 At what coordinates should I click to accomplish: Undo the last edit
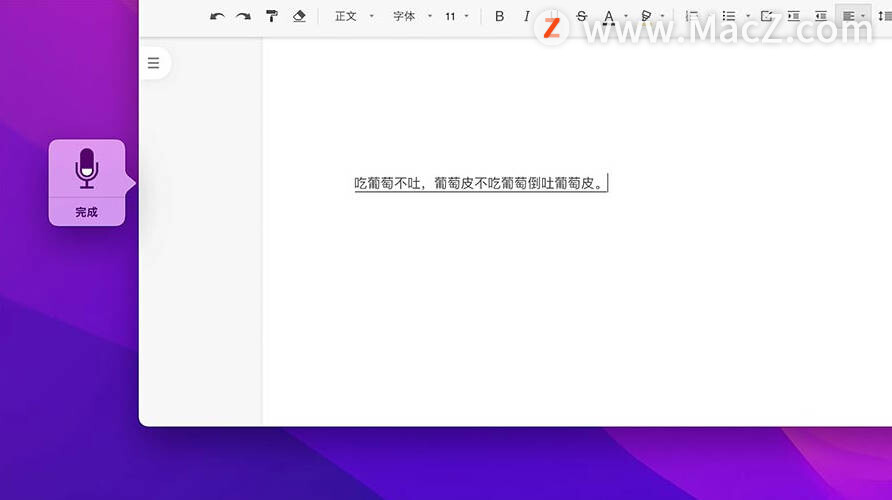[x=217, y=16]
